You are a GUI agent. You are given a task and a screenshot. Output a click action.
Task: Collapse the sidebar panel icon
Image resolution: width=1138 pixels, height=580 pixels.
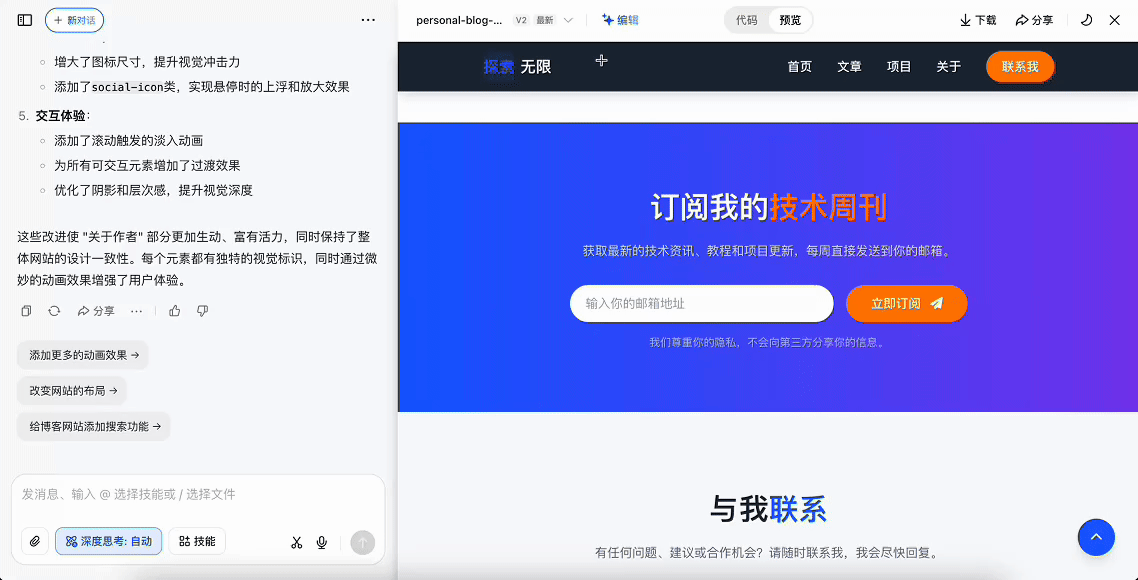25,20
